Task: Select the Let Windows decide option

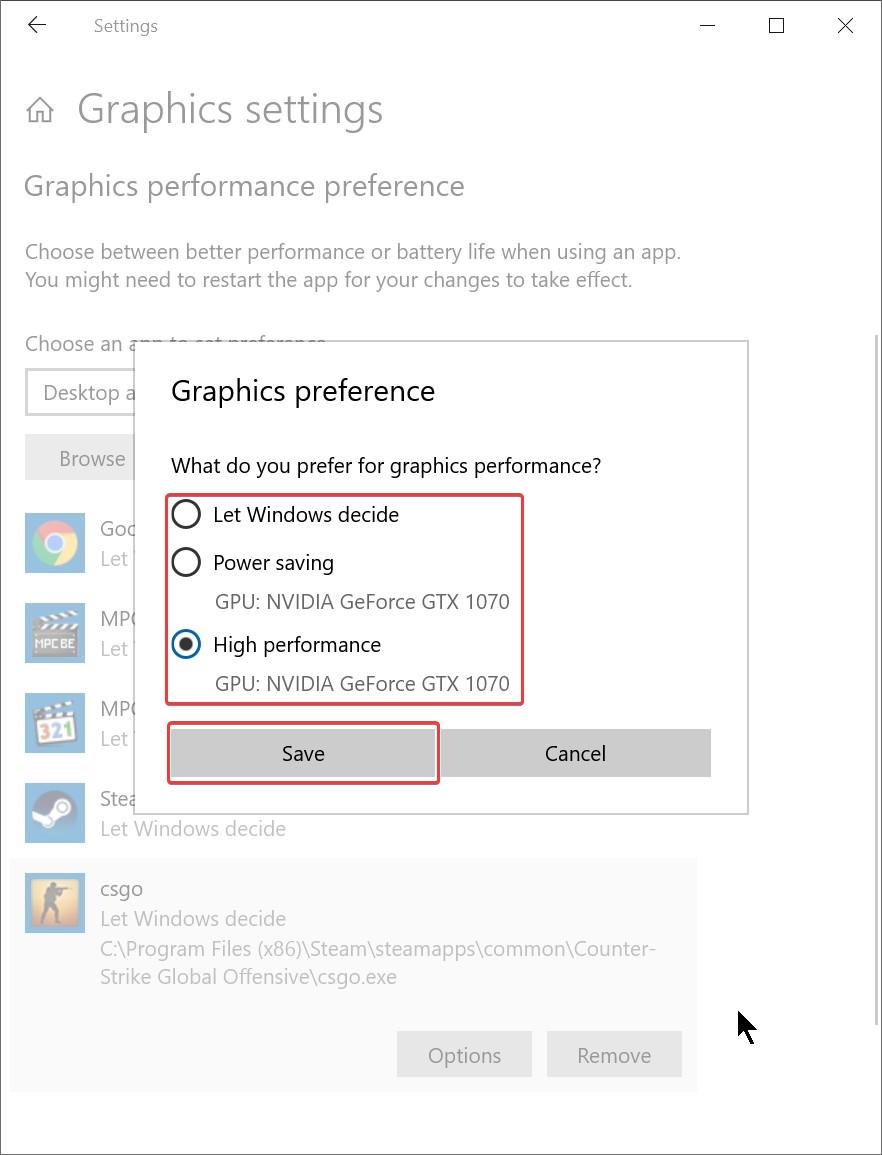Action: point(186,514)
